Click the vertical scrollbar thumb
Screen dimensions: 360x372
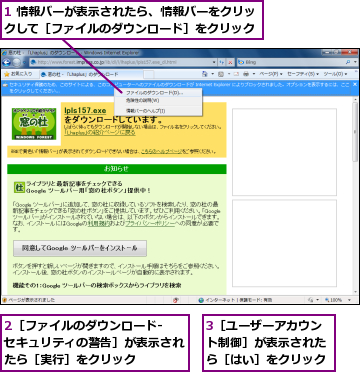point(356,132)
